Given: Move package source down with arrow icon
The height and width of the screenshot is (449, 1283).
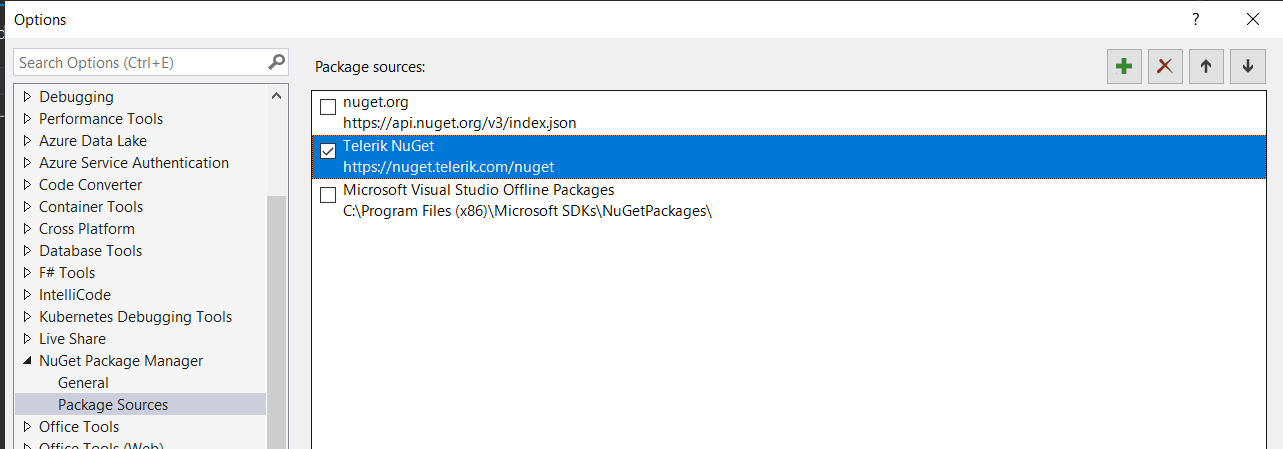Looking at the screenshot, I should point(1247,66).
